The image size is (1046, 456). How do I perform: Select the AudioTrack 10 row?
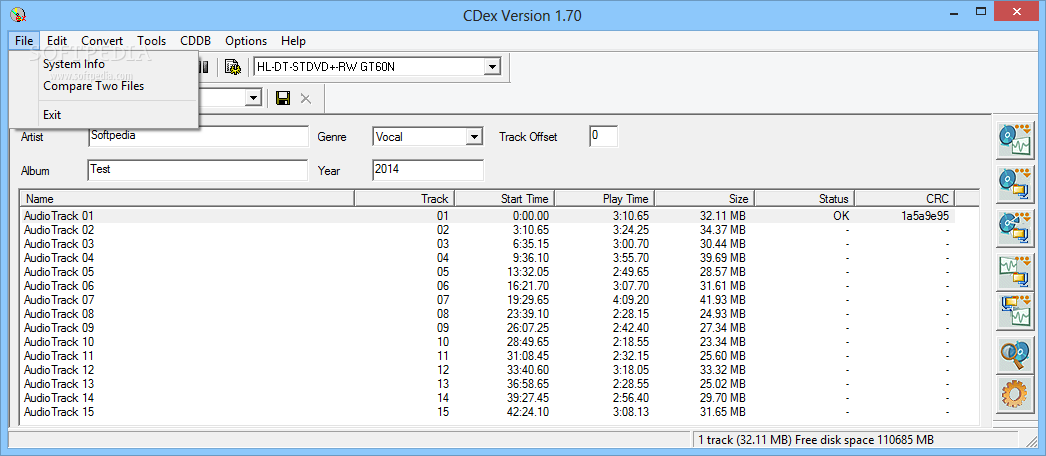(488, 341)
